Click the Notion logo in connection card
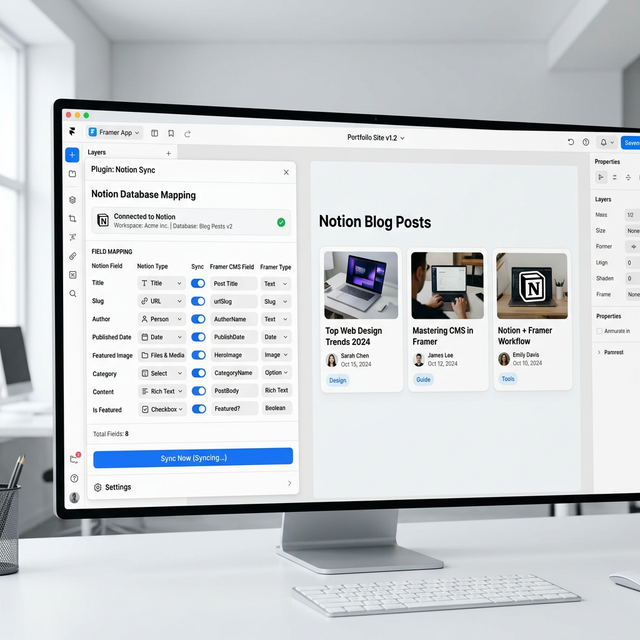 tap(103, 221)
